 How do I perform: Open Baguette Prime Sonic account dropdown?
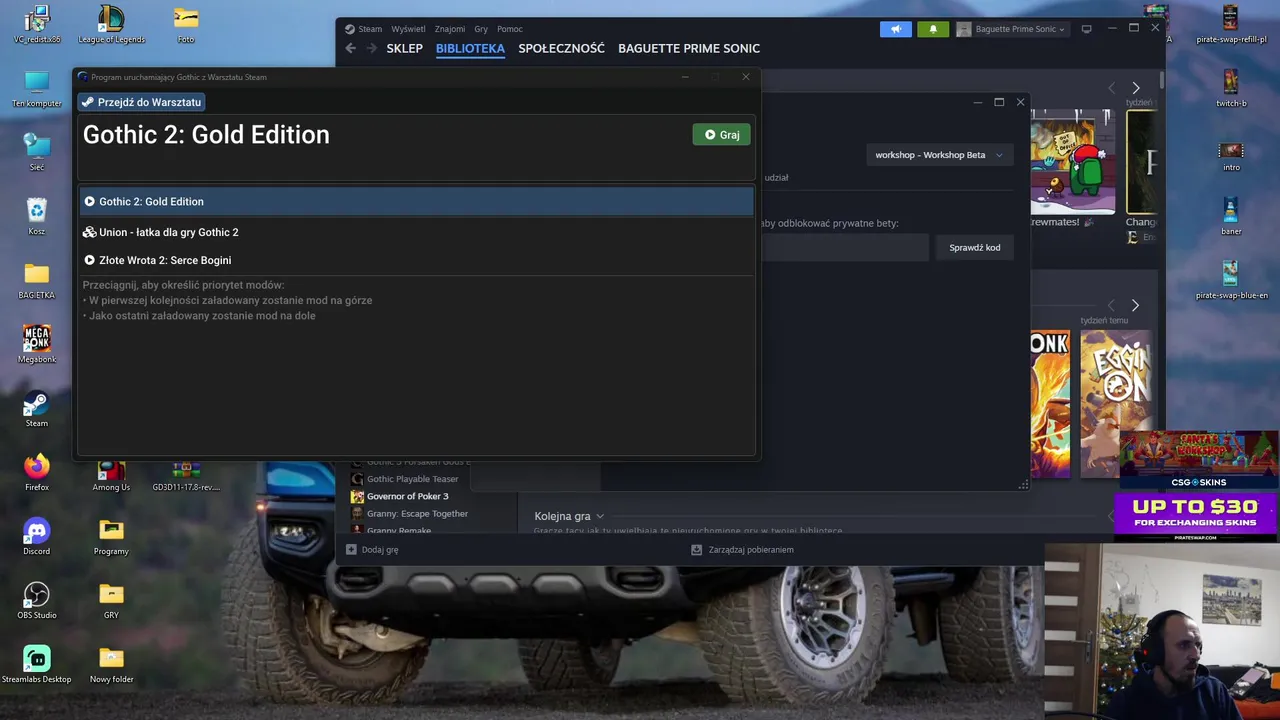[x=1018, y=29]
